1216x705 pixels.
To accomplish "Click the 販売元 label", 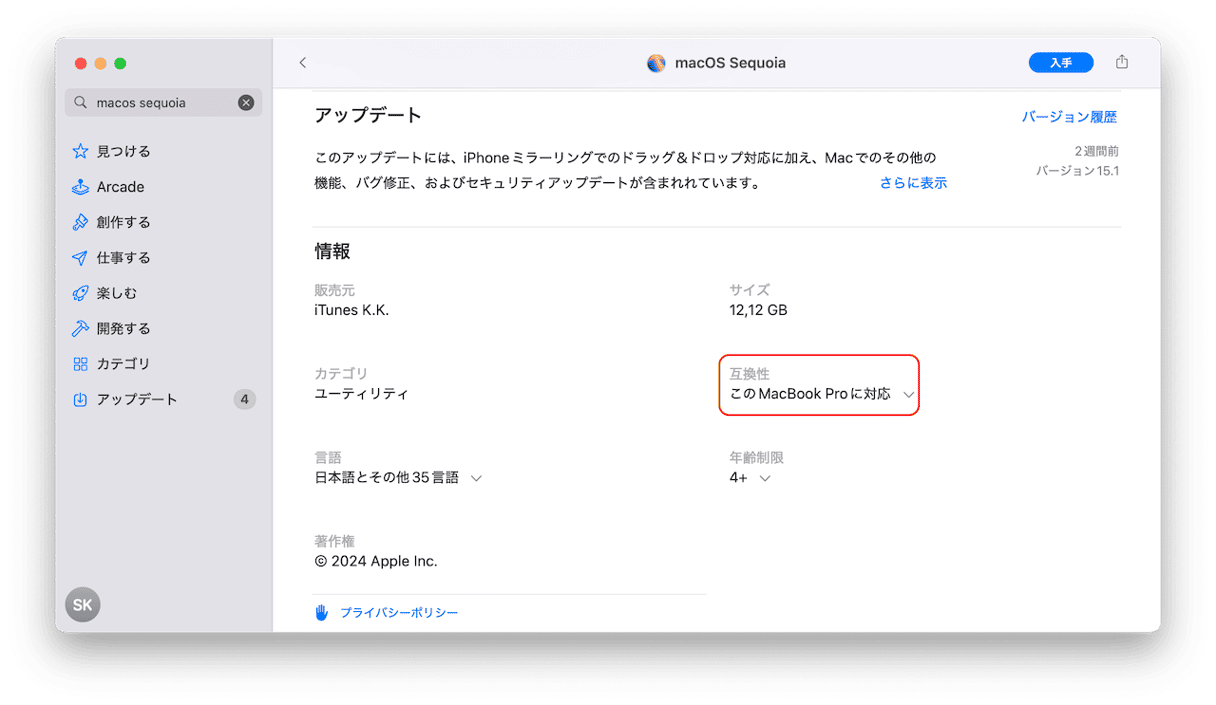I will [x=334, y=290].
